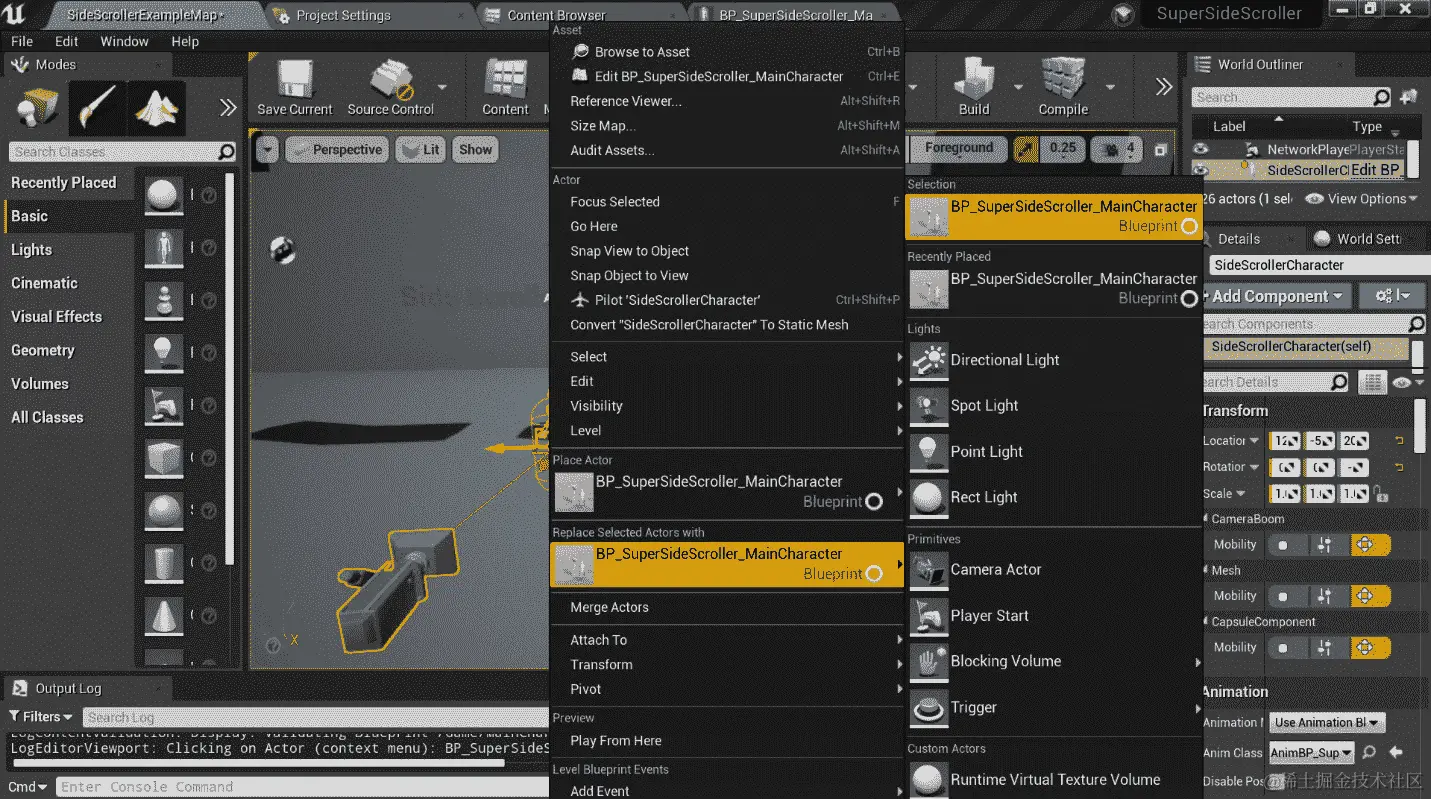The image size is (1431, 799).
Task: Click the actor name field SideScrollerCharacter
Action: click(1318, 265)
